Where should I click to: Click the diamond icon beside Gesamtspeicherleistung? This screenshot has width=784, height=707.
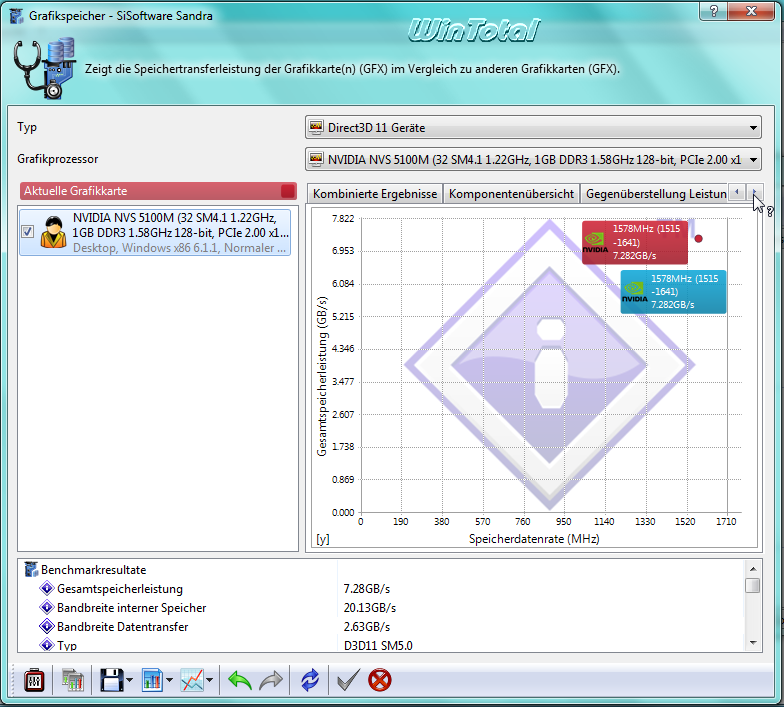pos(46,588)
